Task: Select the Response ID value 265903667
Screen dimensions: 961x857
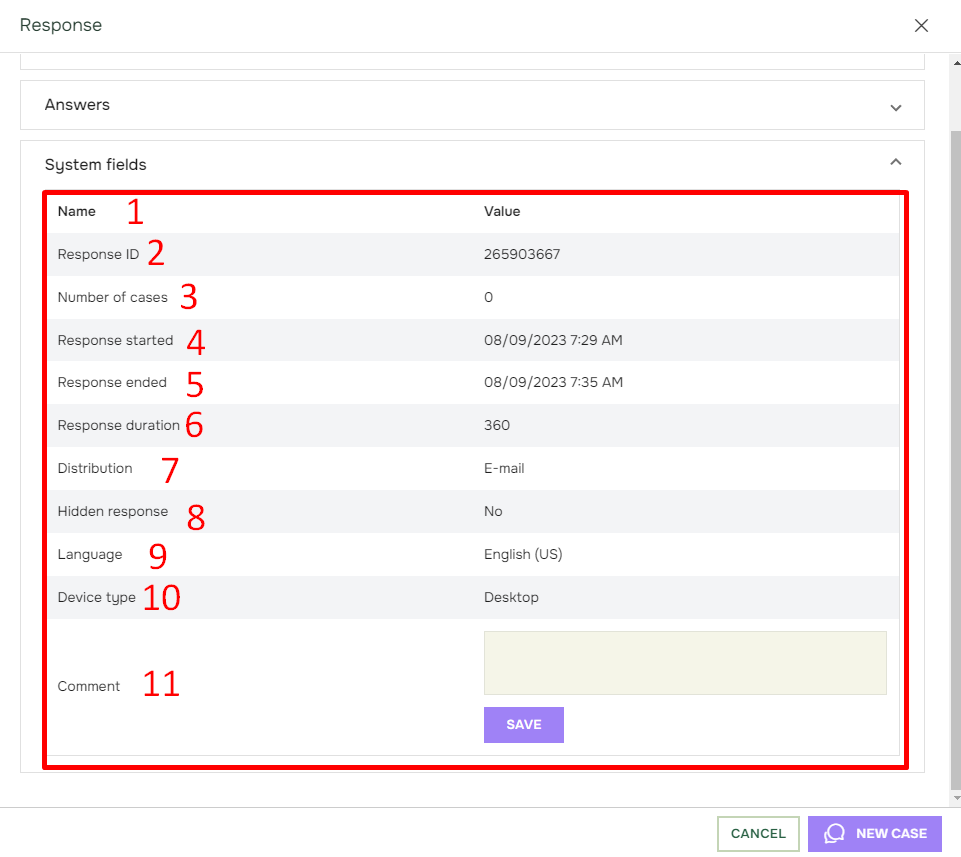Action: tap(522, 254)
